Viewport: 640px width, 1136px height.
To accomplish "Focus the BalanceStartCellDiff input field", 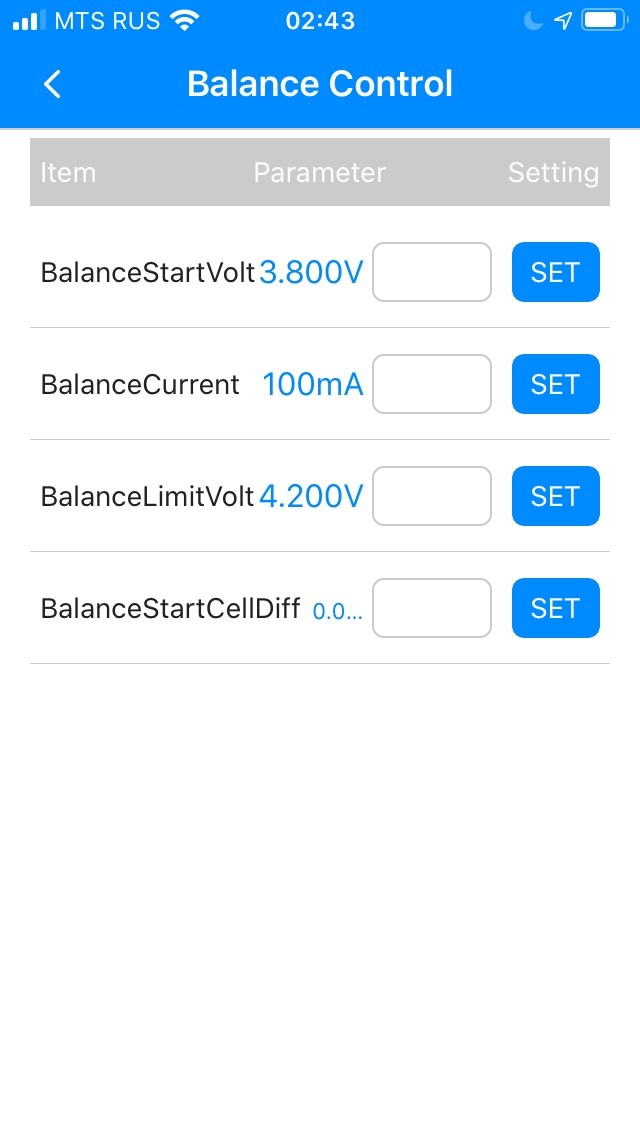I will 432,608.
